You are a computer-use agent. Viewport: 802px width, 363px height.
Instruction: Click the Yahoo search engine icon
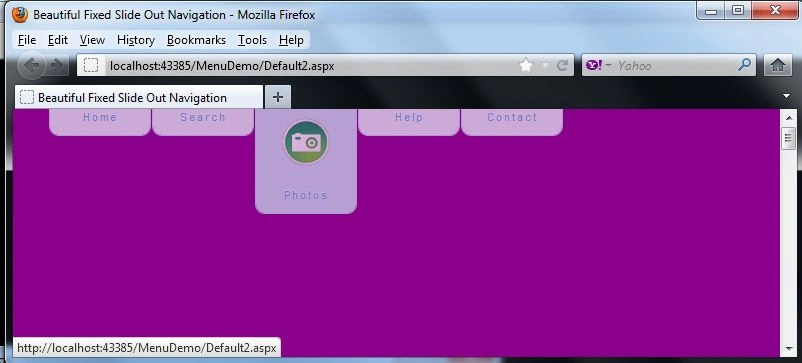click(594, 65)
